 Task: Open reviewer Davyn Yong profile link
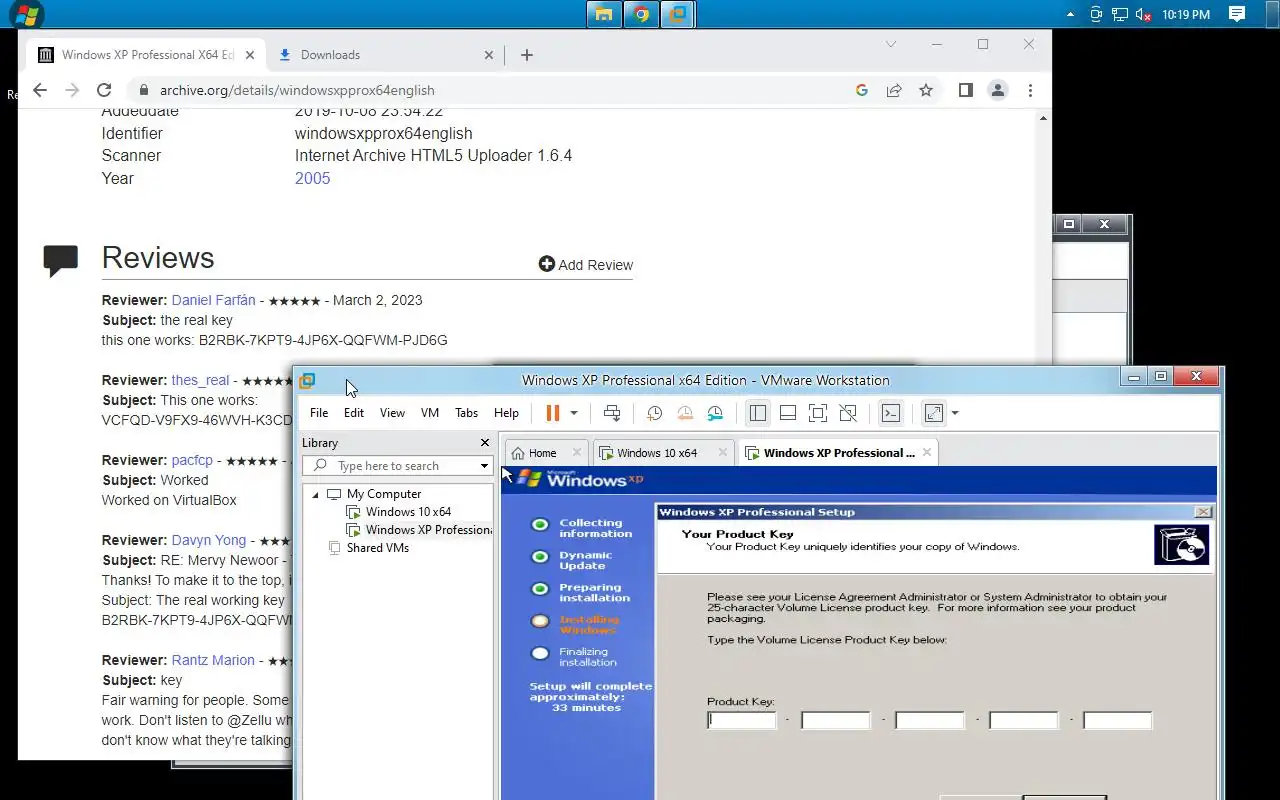click(x=208, y=540)
